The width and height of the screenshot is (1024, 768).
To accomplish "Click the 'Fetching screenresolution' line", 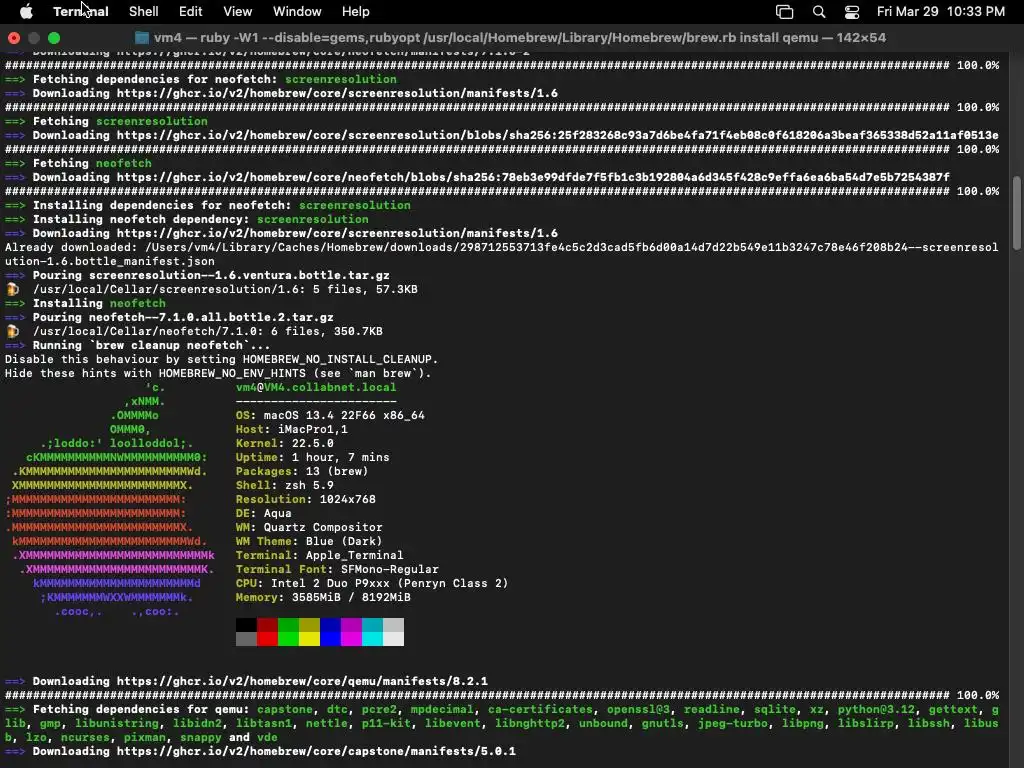I will 106,121.
